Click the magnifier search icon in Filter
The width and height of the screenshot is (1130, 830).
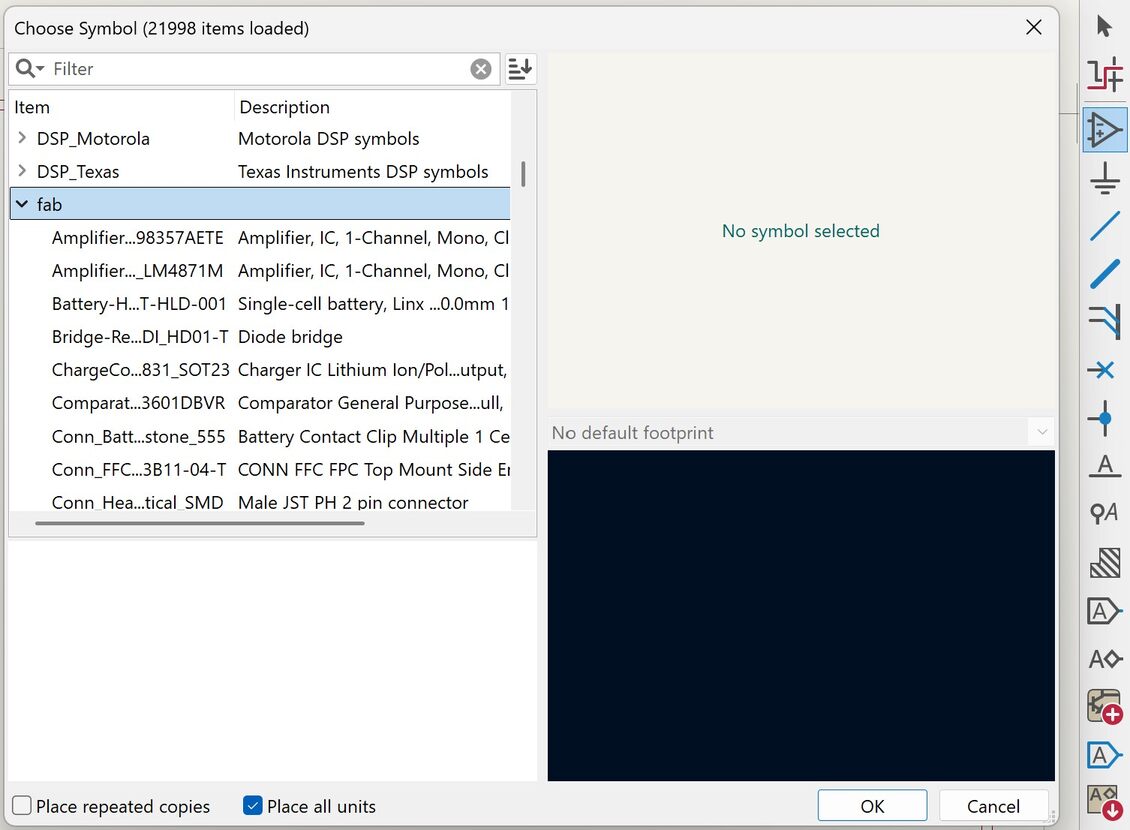[x=30, y=68]
